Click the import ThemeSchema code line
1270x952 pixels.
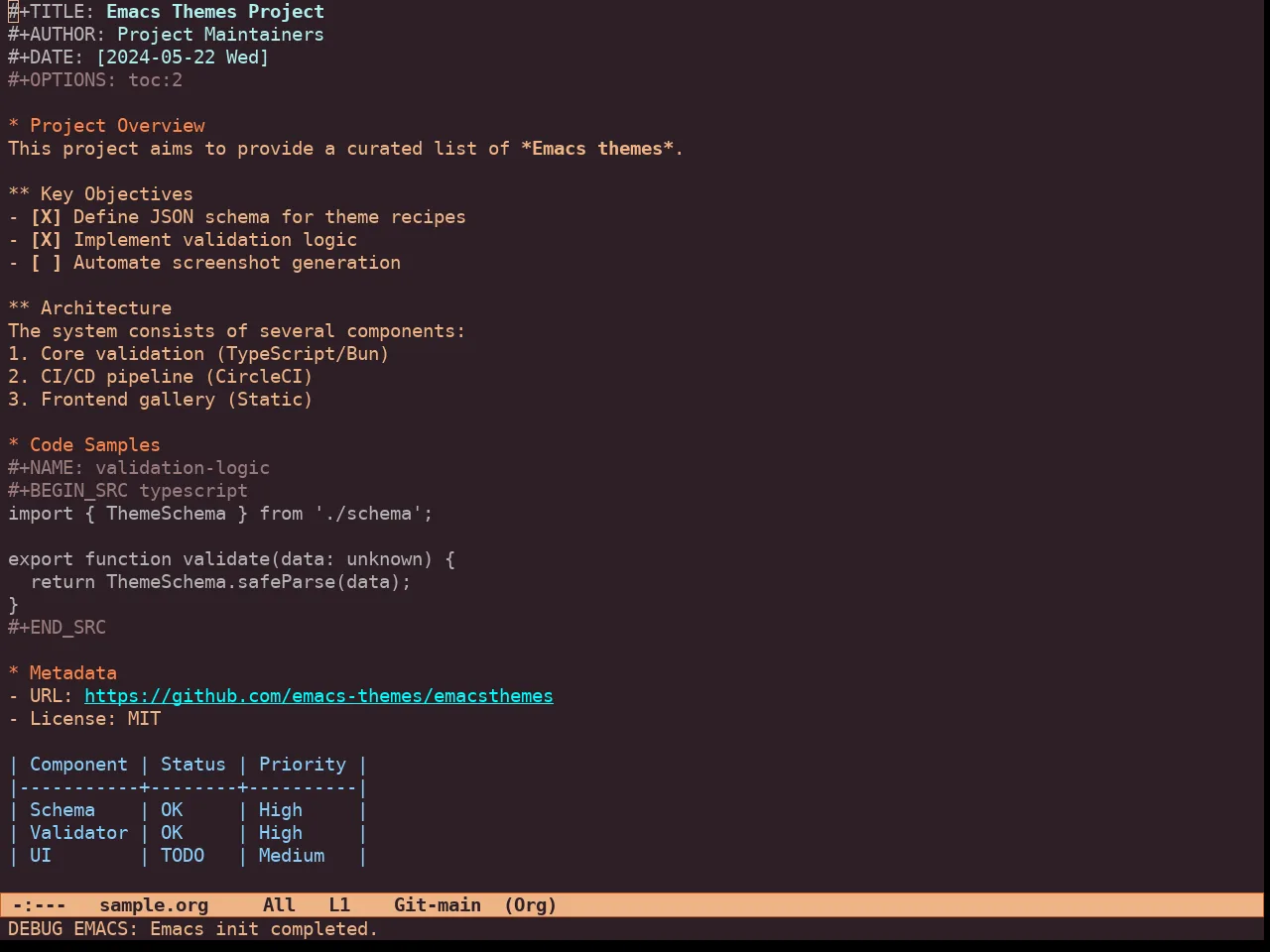coord(220,514)
